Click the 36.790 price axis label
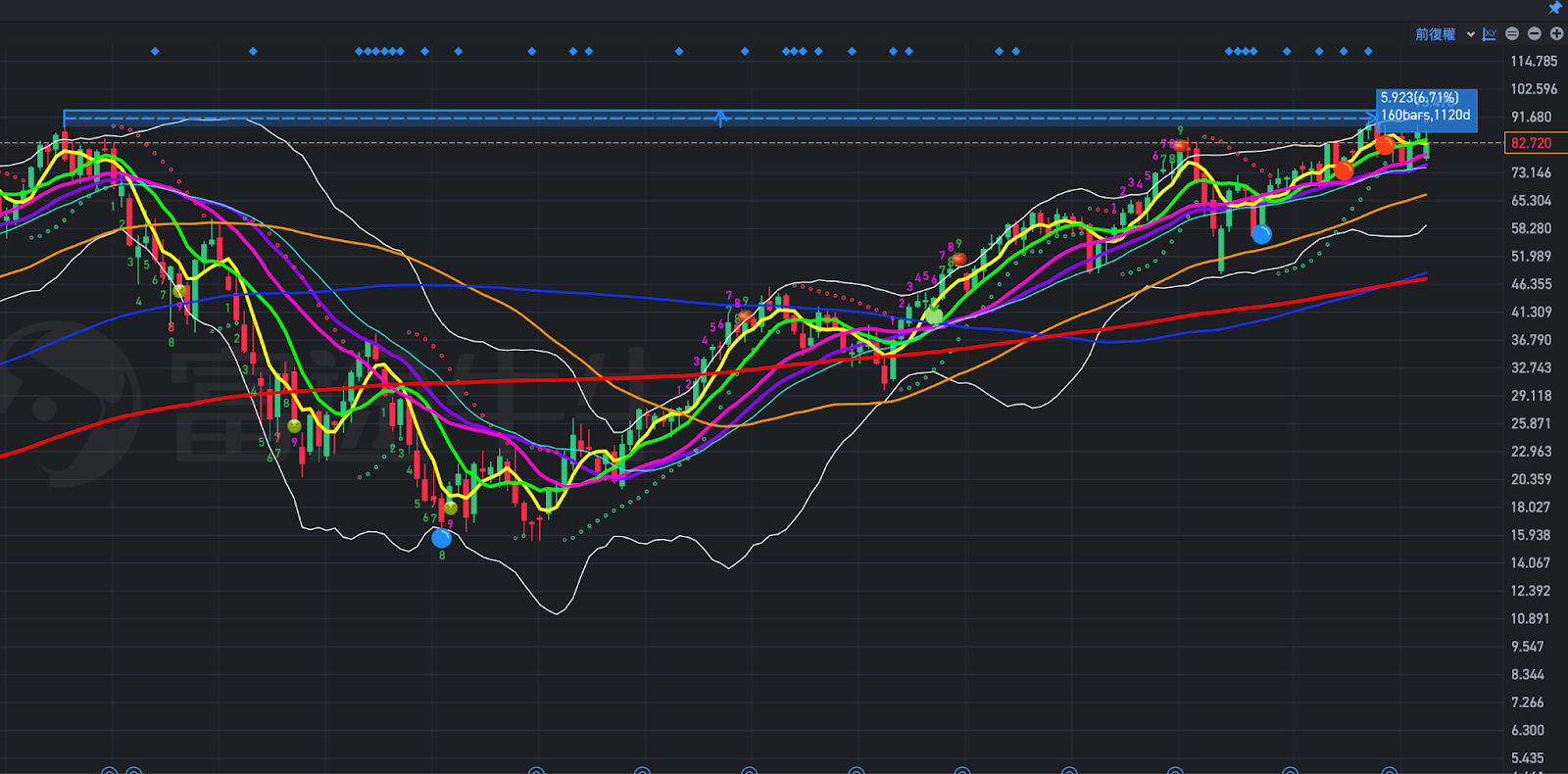The image size is (1568, 774). click(x=1531, y=340)
